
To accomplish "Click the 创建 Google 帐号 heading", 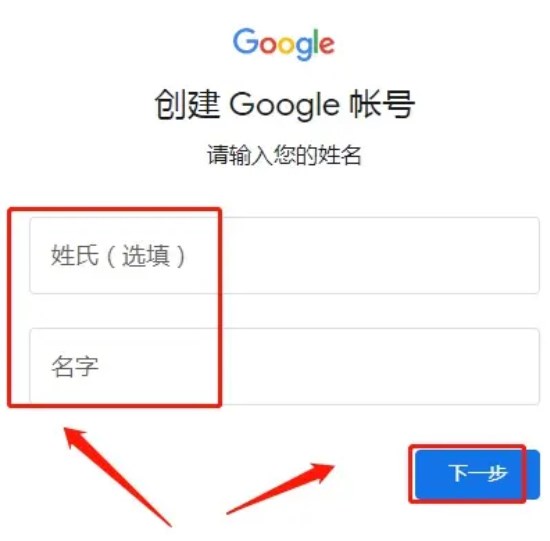I will [x=285, y=105].
